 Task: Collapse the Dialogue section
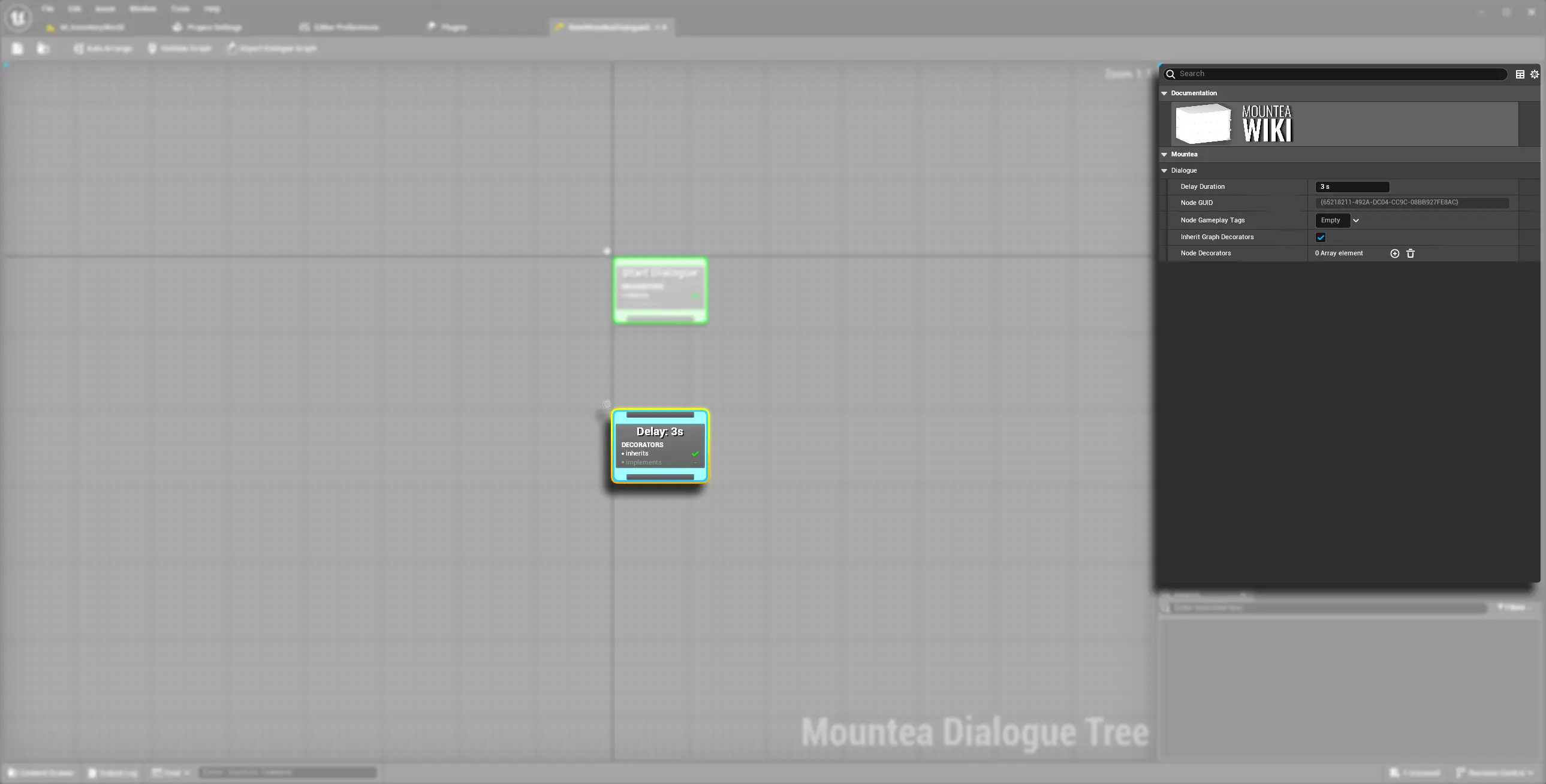[1164, 171]
